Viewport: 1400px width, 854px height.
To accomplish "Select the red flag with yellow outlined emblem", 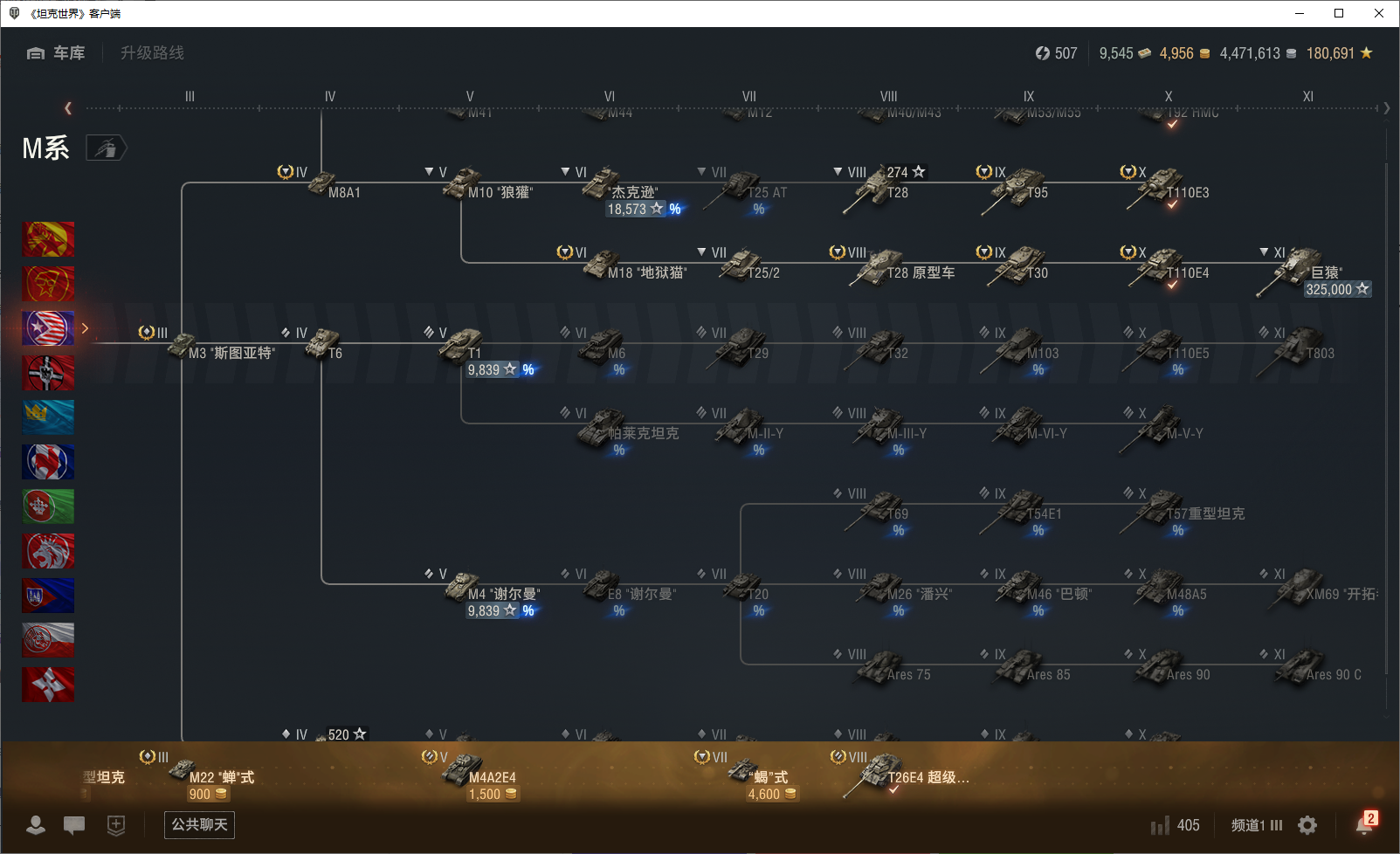I will click(x=48, y=284).
